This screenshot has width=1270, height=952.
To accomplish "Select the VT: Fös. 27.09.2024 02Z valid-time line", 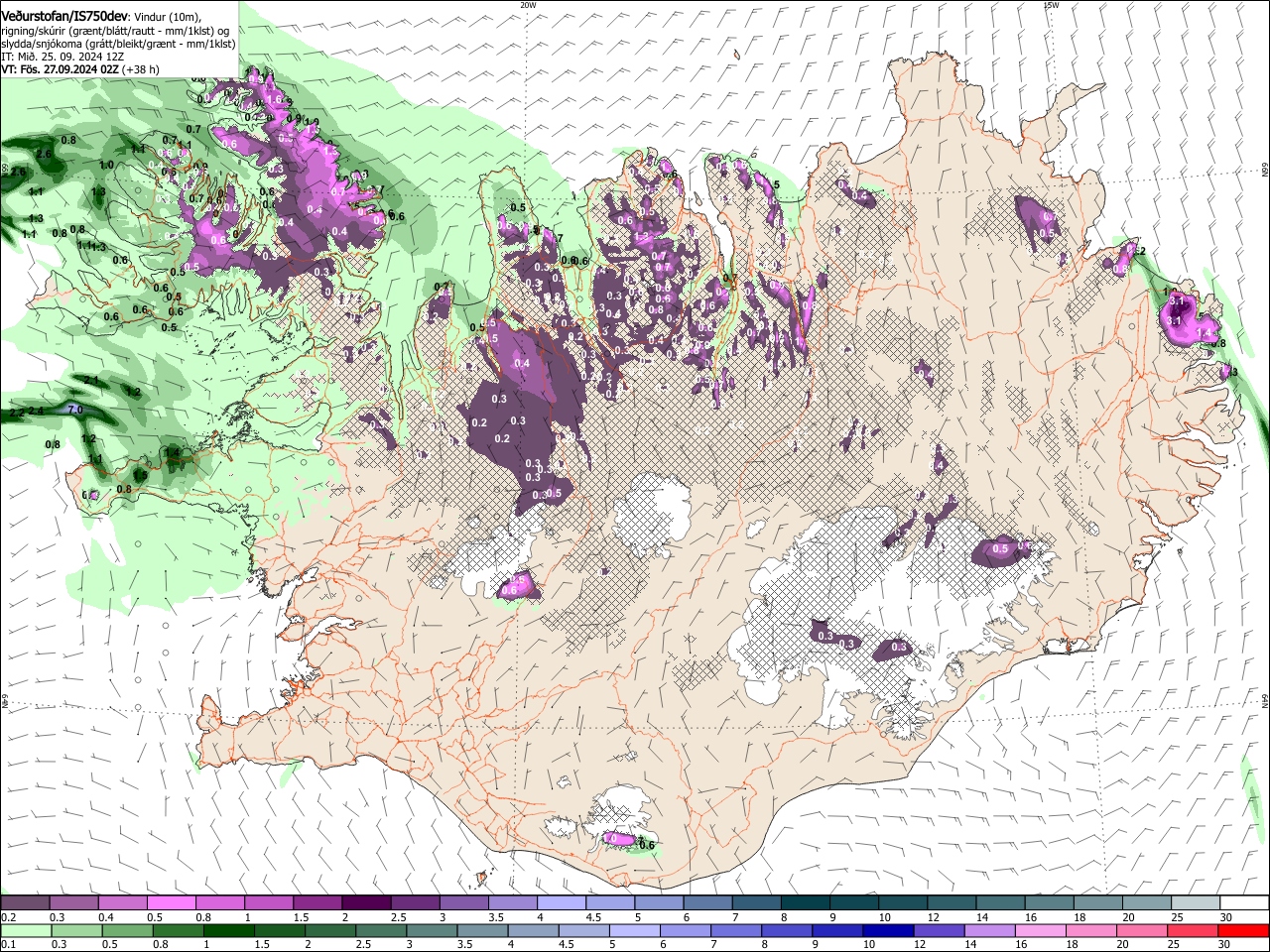I will (80, 69).
